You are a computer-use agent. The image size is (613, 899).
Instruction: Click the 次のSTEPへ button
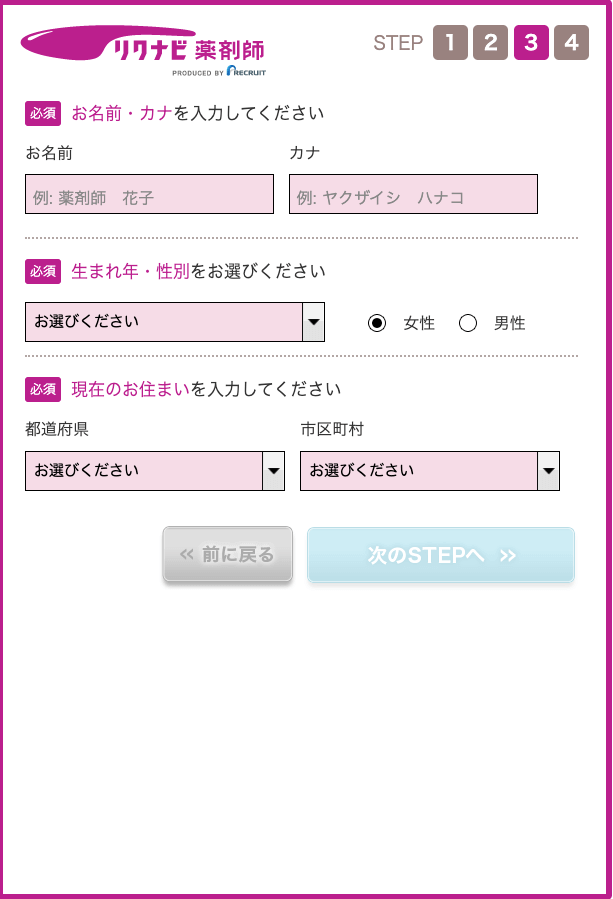pyautogui.click(x=442, y=555)
